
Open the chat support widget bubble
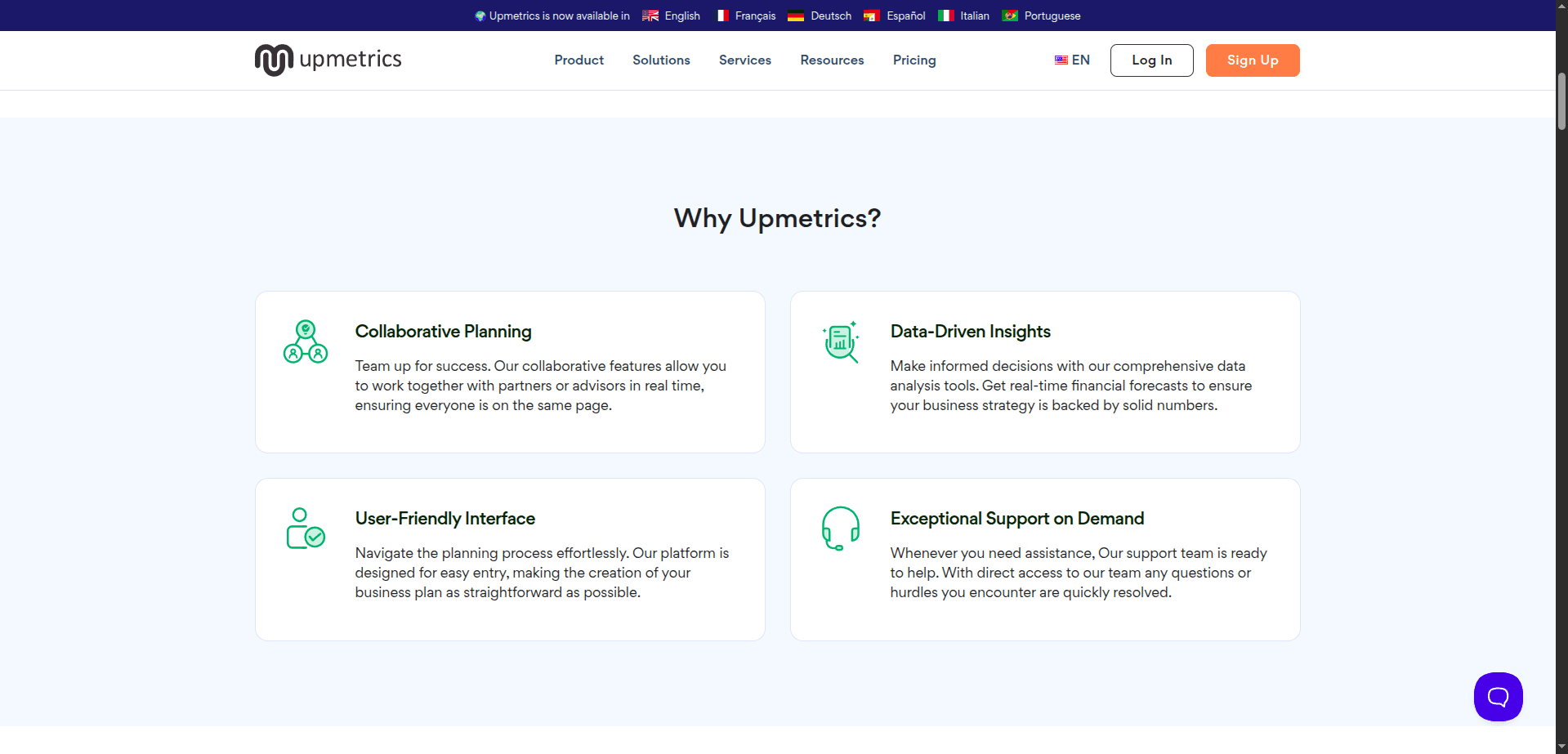click(1498, 697)
